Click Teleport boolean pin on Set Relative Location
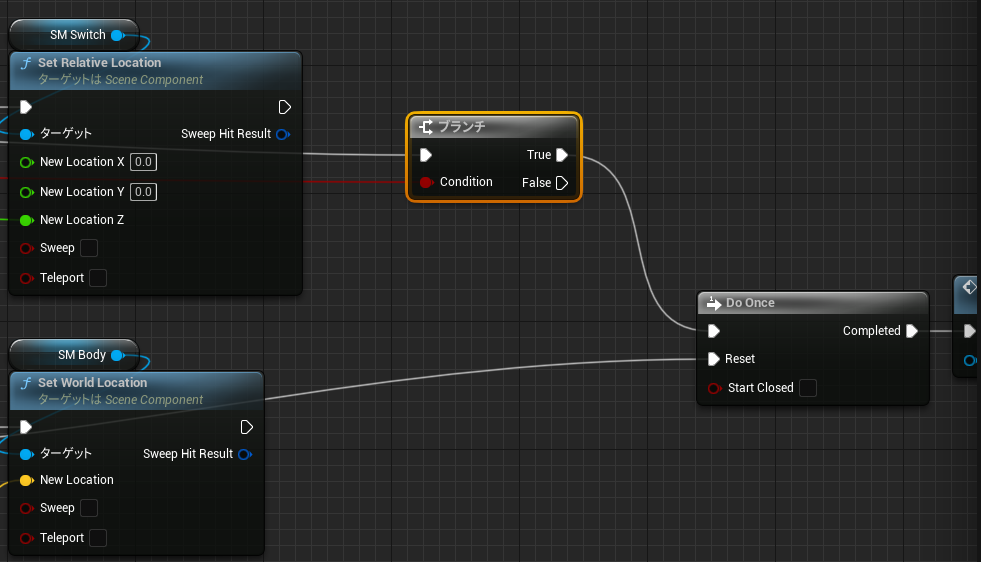 (26, 278)
